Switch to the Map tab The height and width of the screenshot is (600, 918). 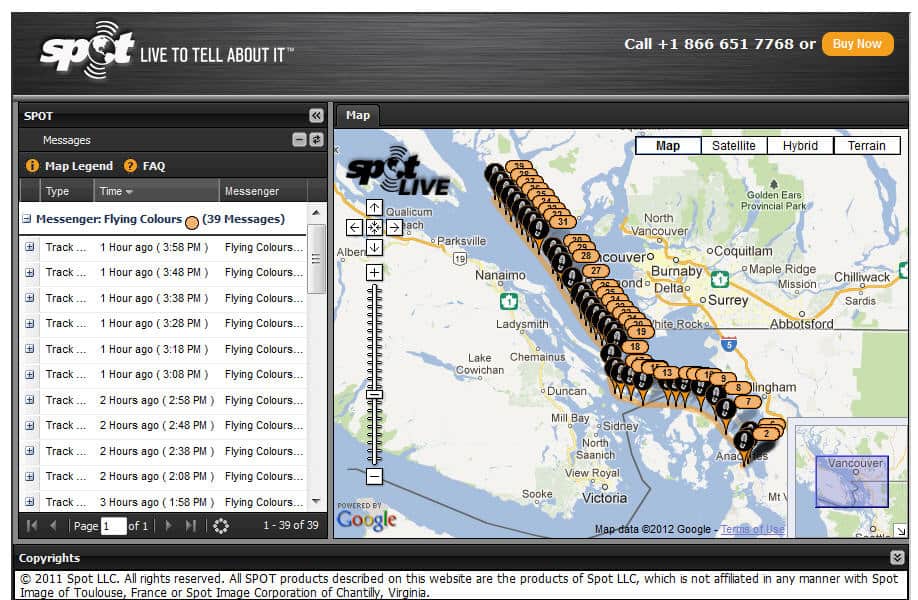pos(358,115)
